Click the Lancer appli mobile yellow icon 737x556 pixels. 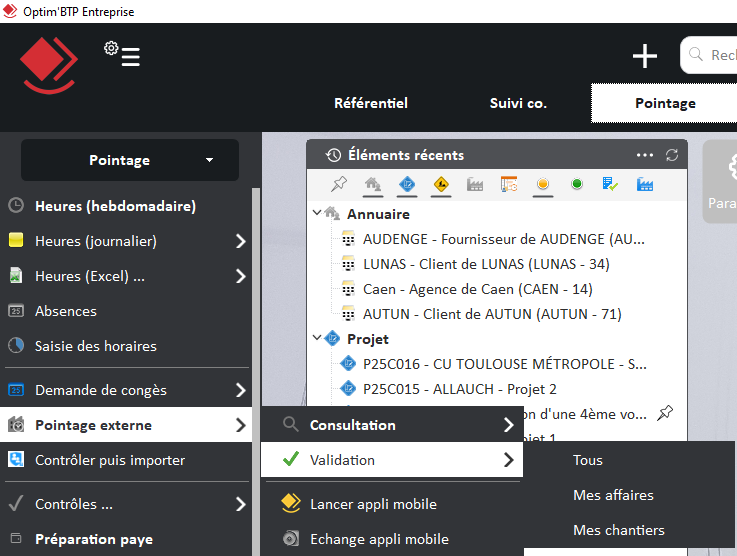coord(291,503)
